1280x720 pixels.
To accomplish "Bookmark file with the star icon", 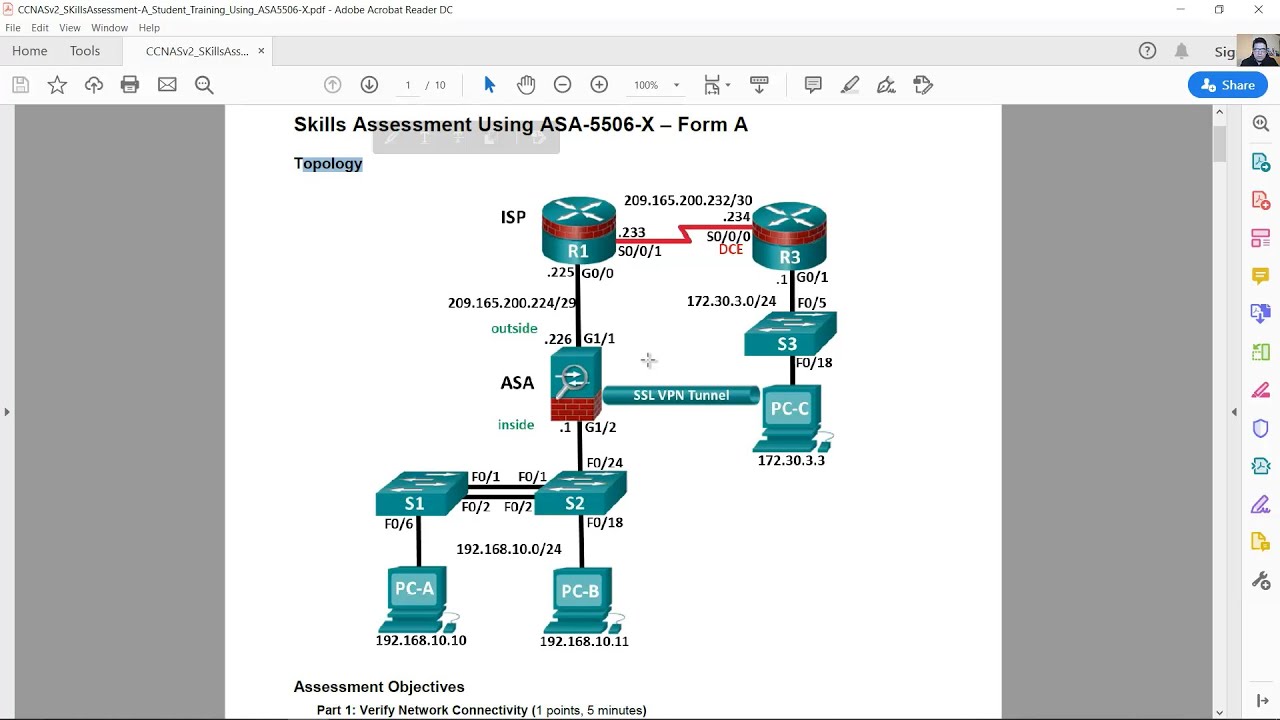I will pyautogui.click(x=57, y=85).
